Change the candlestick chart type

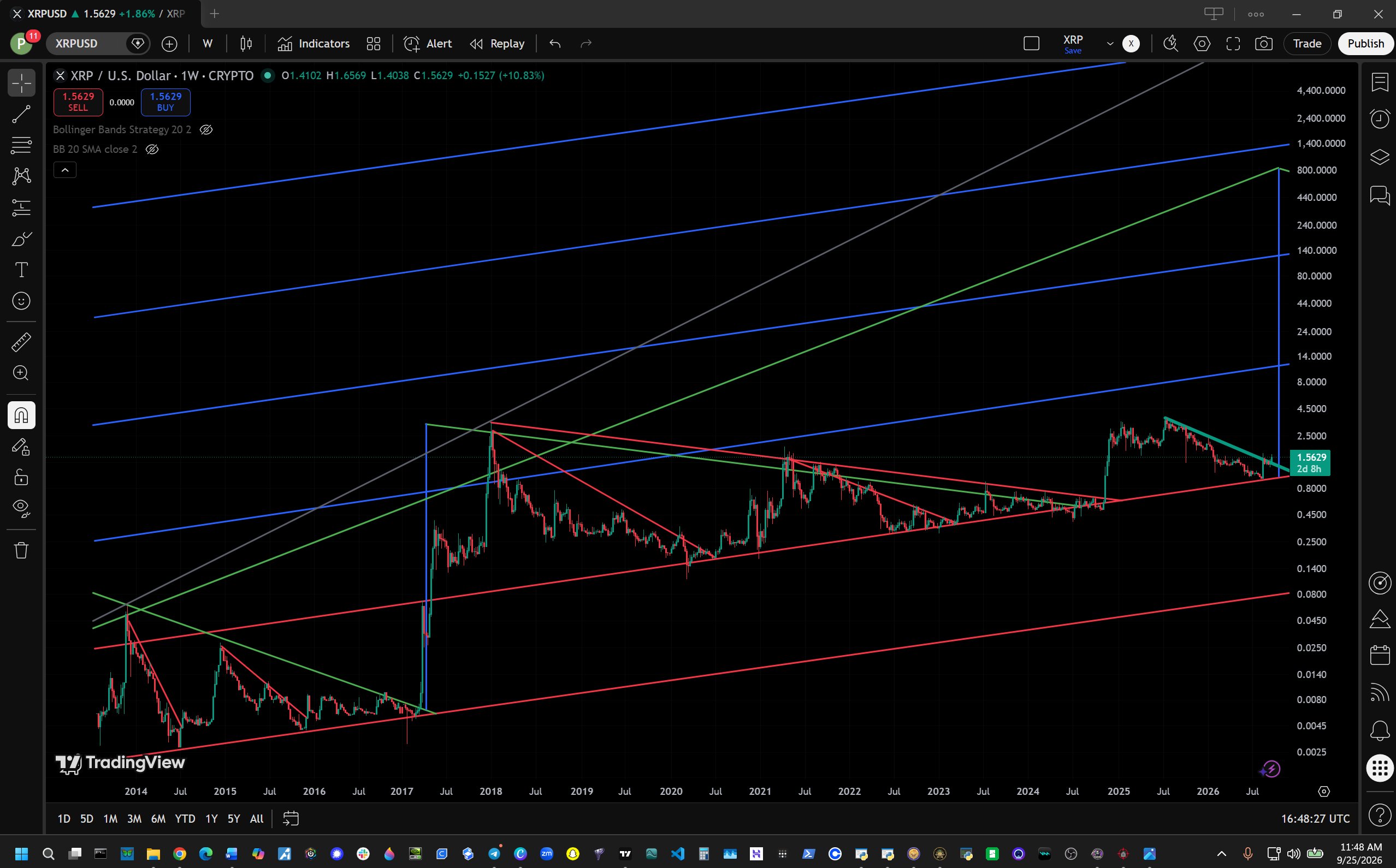click(x=246, y=44)
